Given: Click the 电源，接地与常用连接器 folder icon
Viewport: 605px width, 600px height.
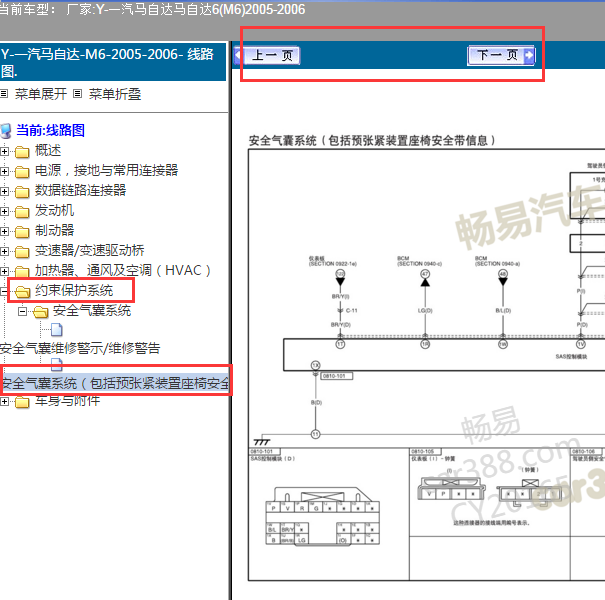Looking at the screenshot, I should [x=22, y=172].
